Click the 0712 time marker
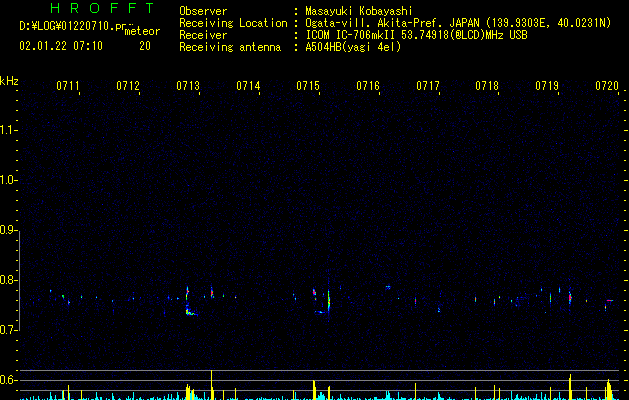The image size is (629, 400). point(128,86)
